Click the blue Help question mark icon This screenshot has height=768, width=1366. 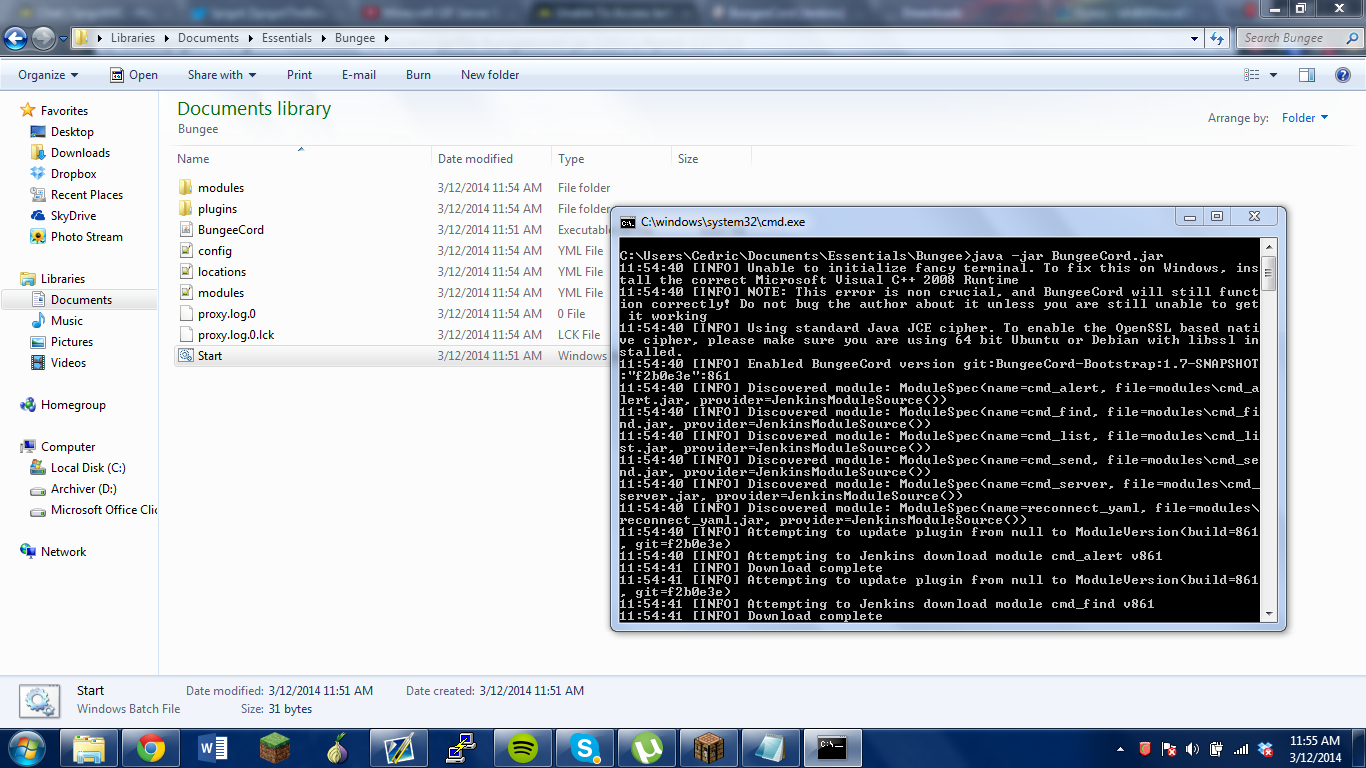[1343, 74]
